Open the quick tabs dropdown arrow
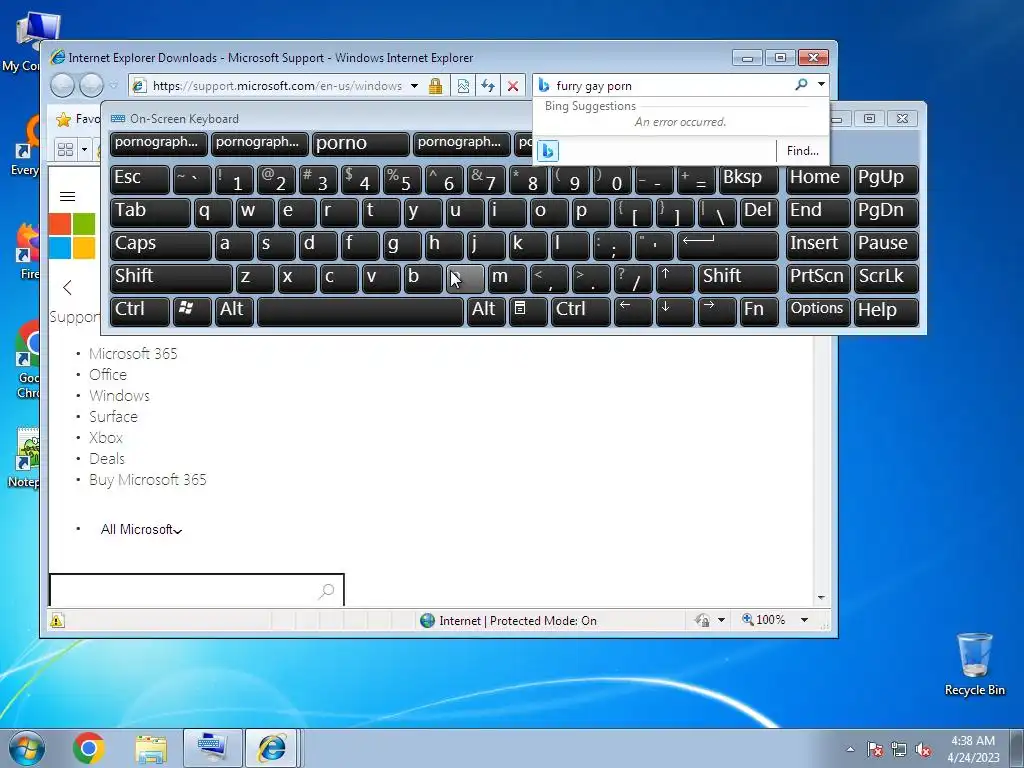Image resolution: width=1024 pixels, height=768 pixels. click(x=84, y=150)
